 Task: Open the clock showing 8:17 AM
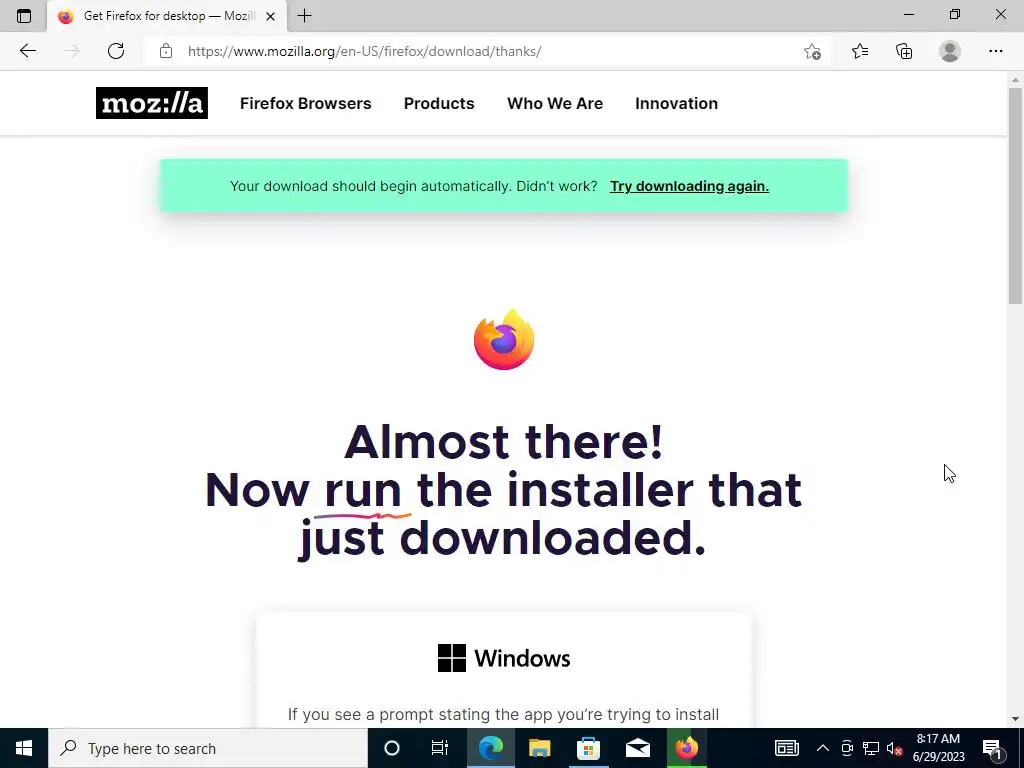click(938, 748)
